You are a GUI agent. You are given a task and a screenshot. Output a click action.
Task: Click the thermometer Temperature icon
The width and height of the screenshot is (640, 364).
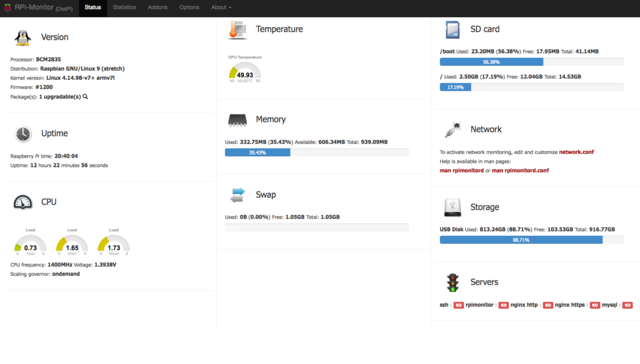point(238,29)
